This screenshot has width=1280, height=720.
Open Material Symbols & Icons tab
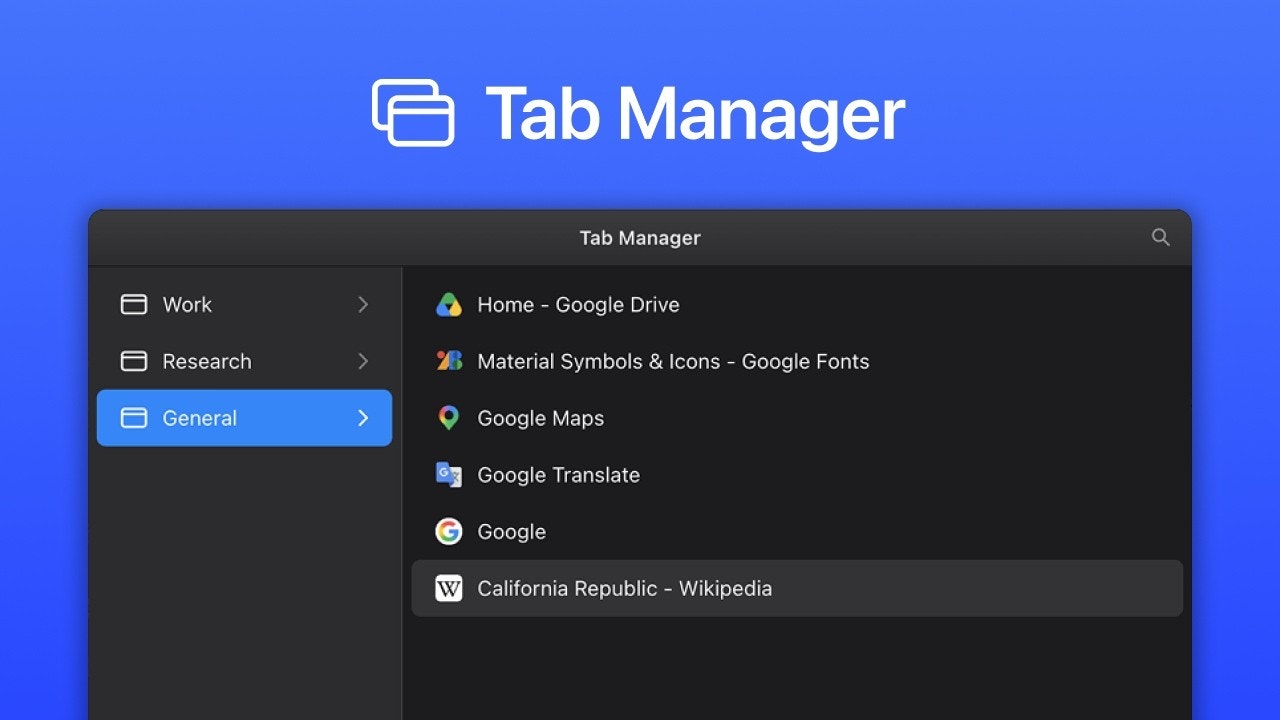coord(673,362)
